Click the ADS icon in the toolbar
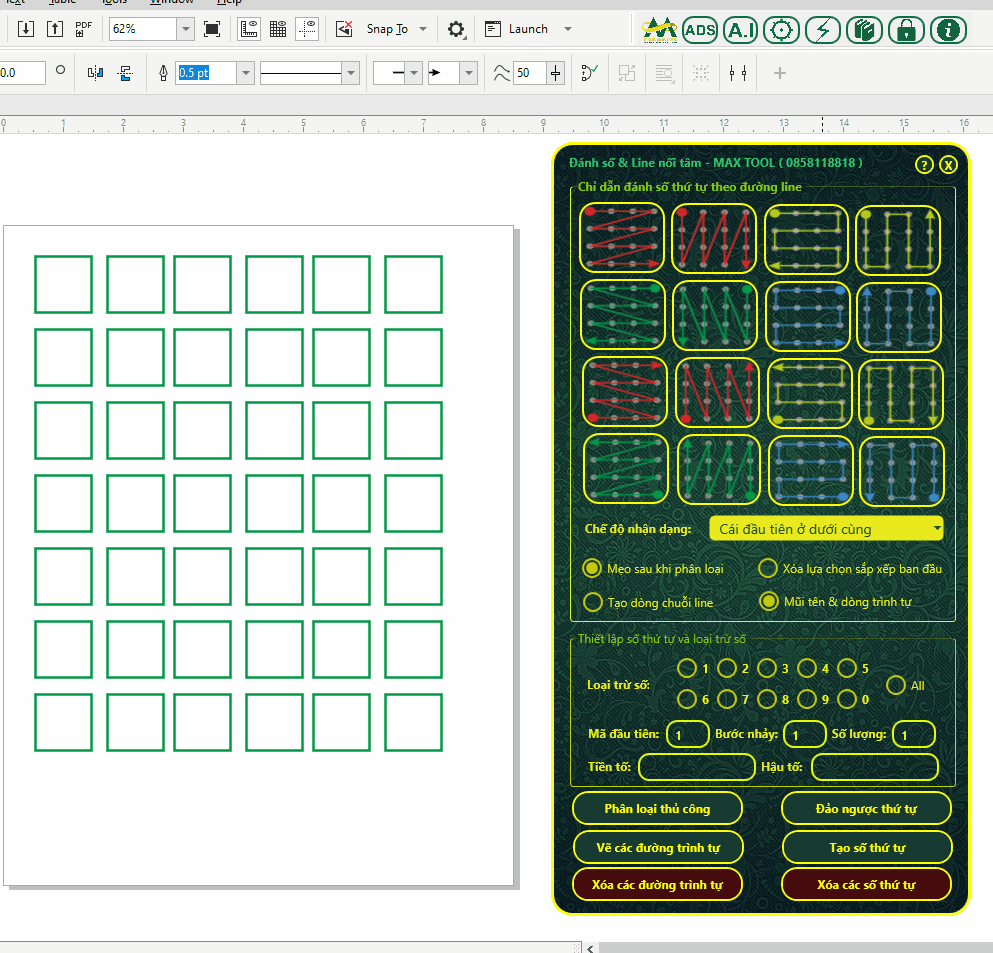Screen dimensions: 993x953 (700, 30)
